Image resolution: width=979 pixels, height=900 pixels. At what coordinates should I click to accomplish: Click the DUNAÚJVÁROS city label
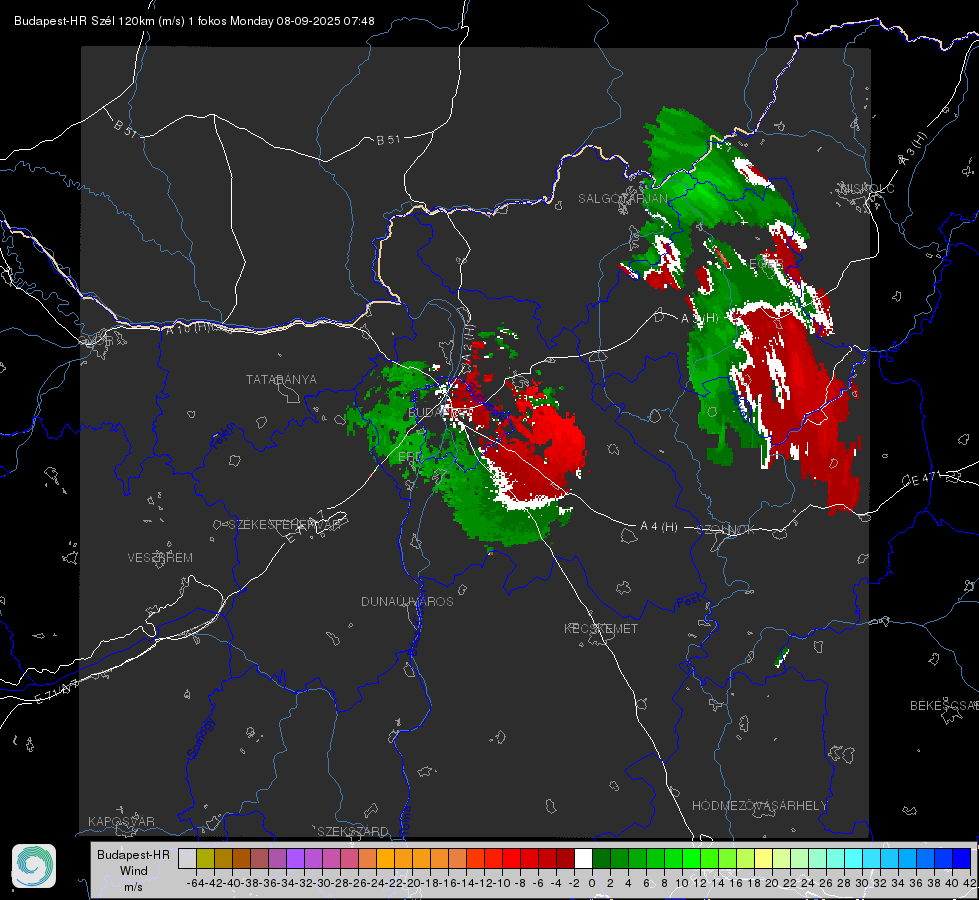click(x=407, y=601)
